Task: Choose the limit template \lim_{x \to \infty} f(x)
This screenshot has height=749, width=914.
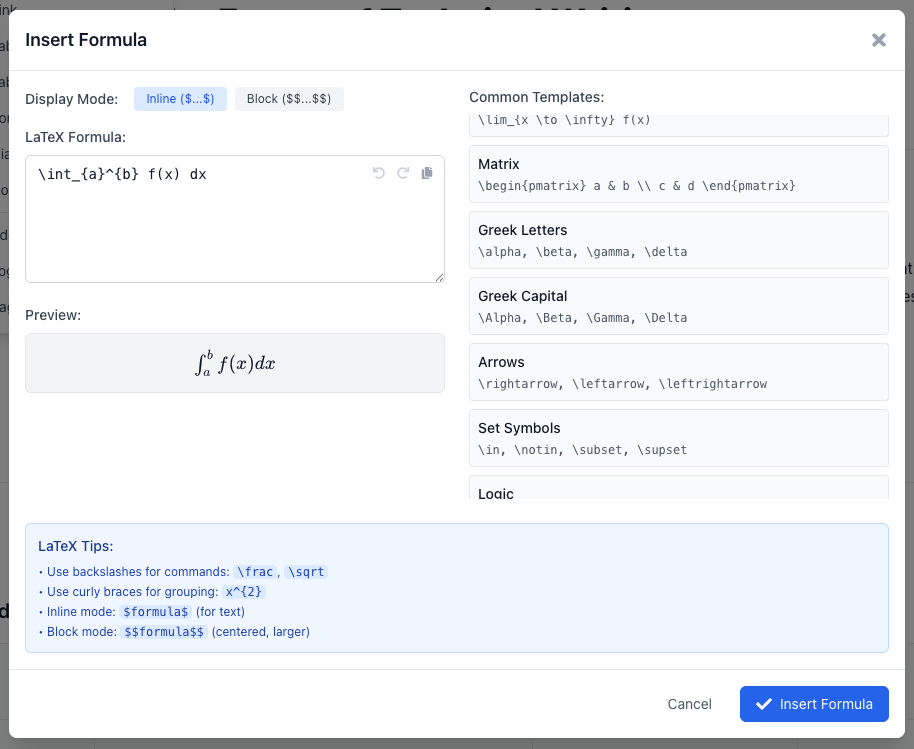Action: pos(679,125)
